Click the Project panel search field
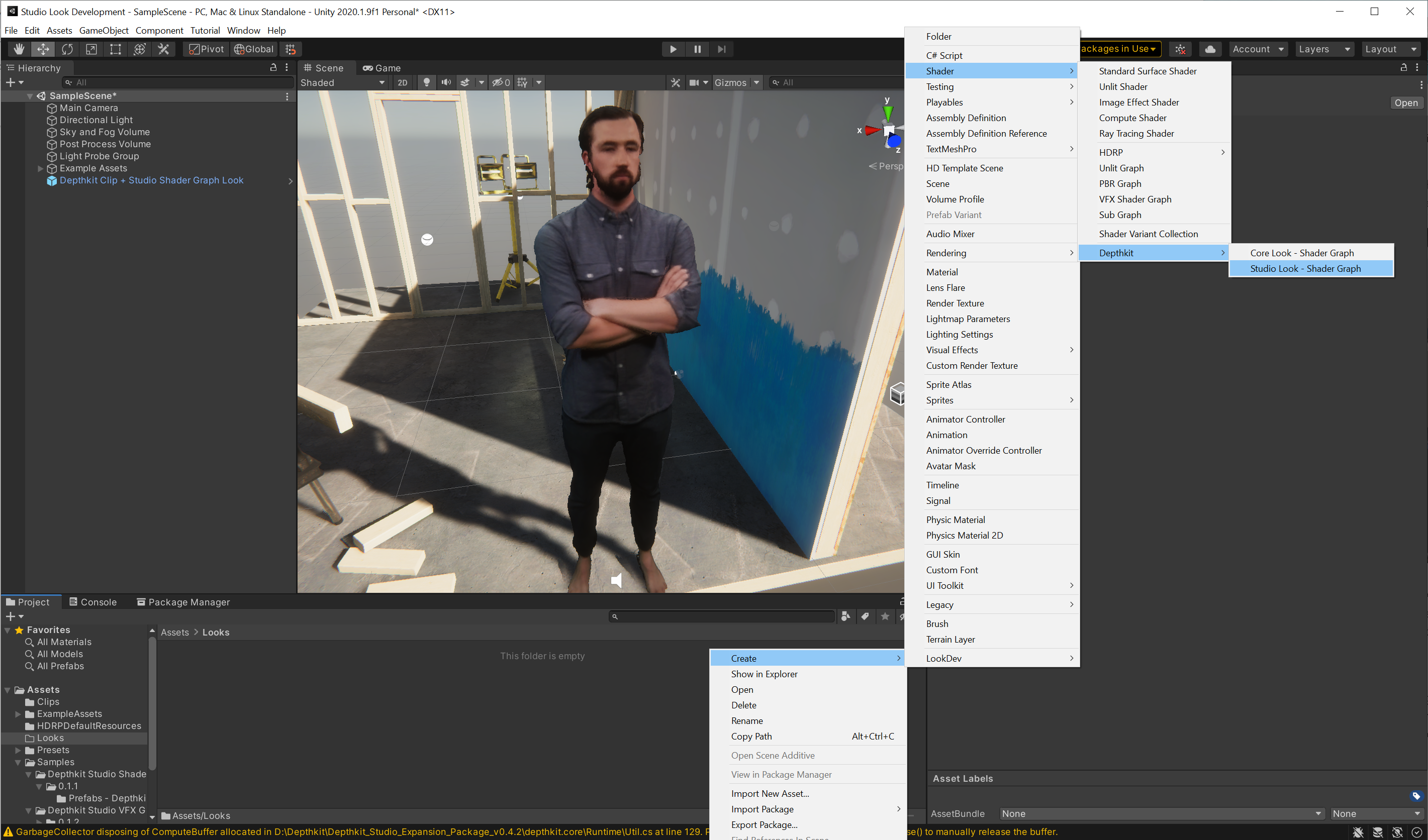The height and width of the screenshot is (840, 1428). pyautogui.click(x=722, y=616)
